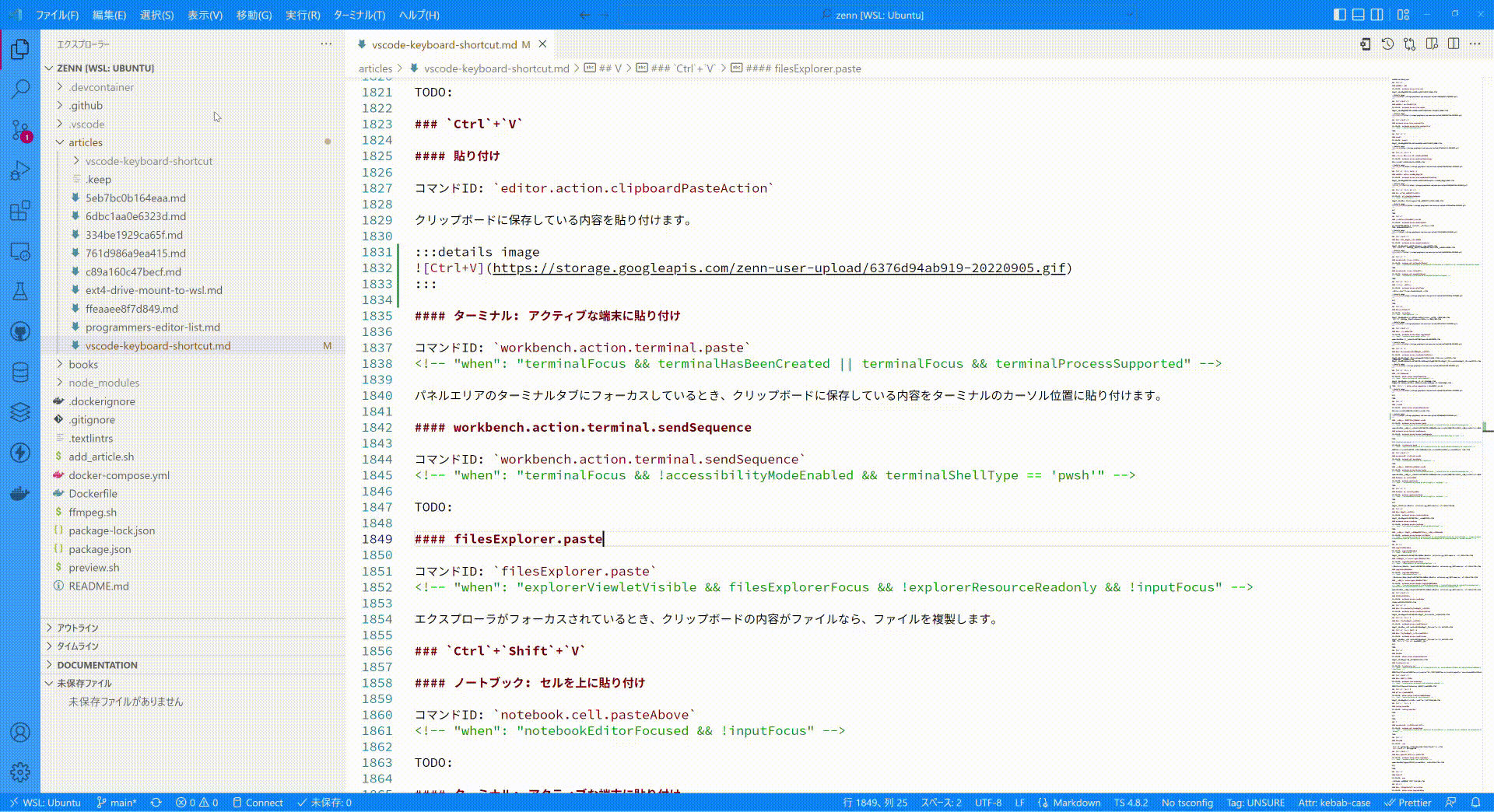The width and height of the screenshot is (1494, 812).
Task: Open the Explorer view in activity bar
Action: tap(20, 50)
